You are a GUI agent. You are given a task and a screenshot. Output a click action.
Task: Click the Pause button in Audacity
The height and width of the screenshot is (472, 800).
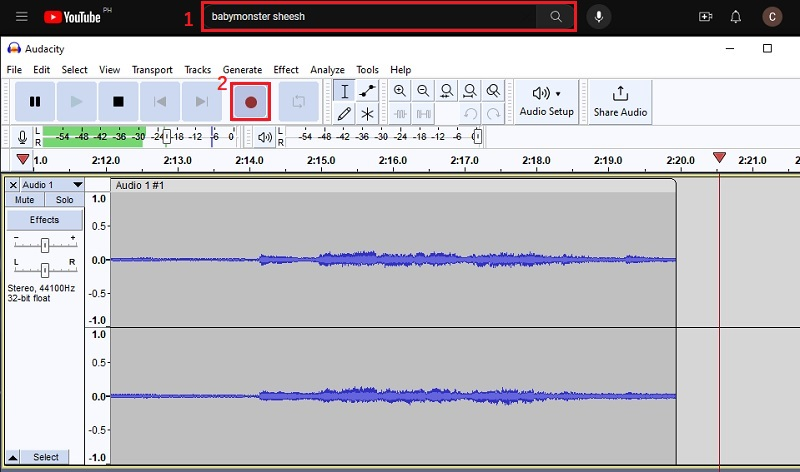35,102
